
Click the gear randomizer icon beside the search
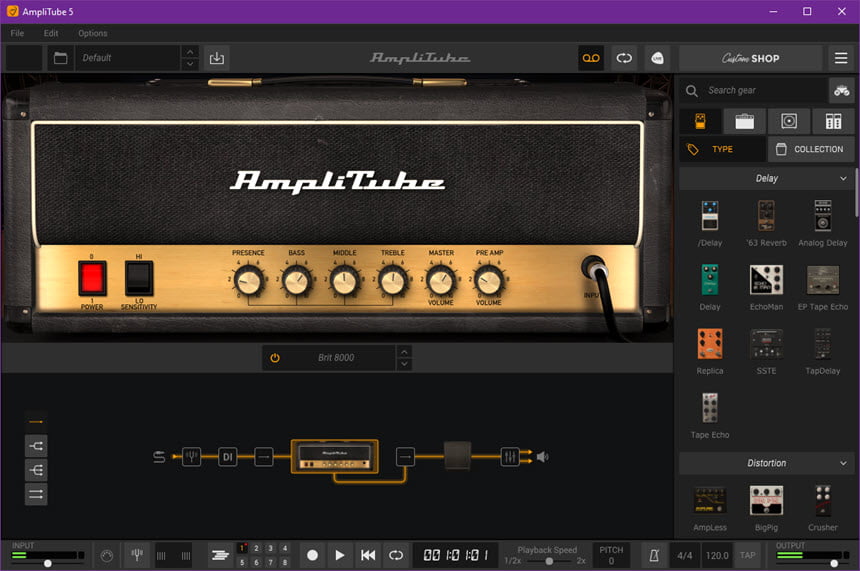coord(841,91)
